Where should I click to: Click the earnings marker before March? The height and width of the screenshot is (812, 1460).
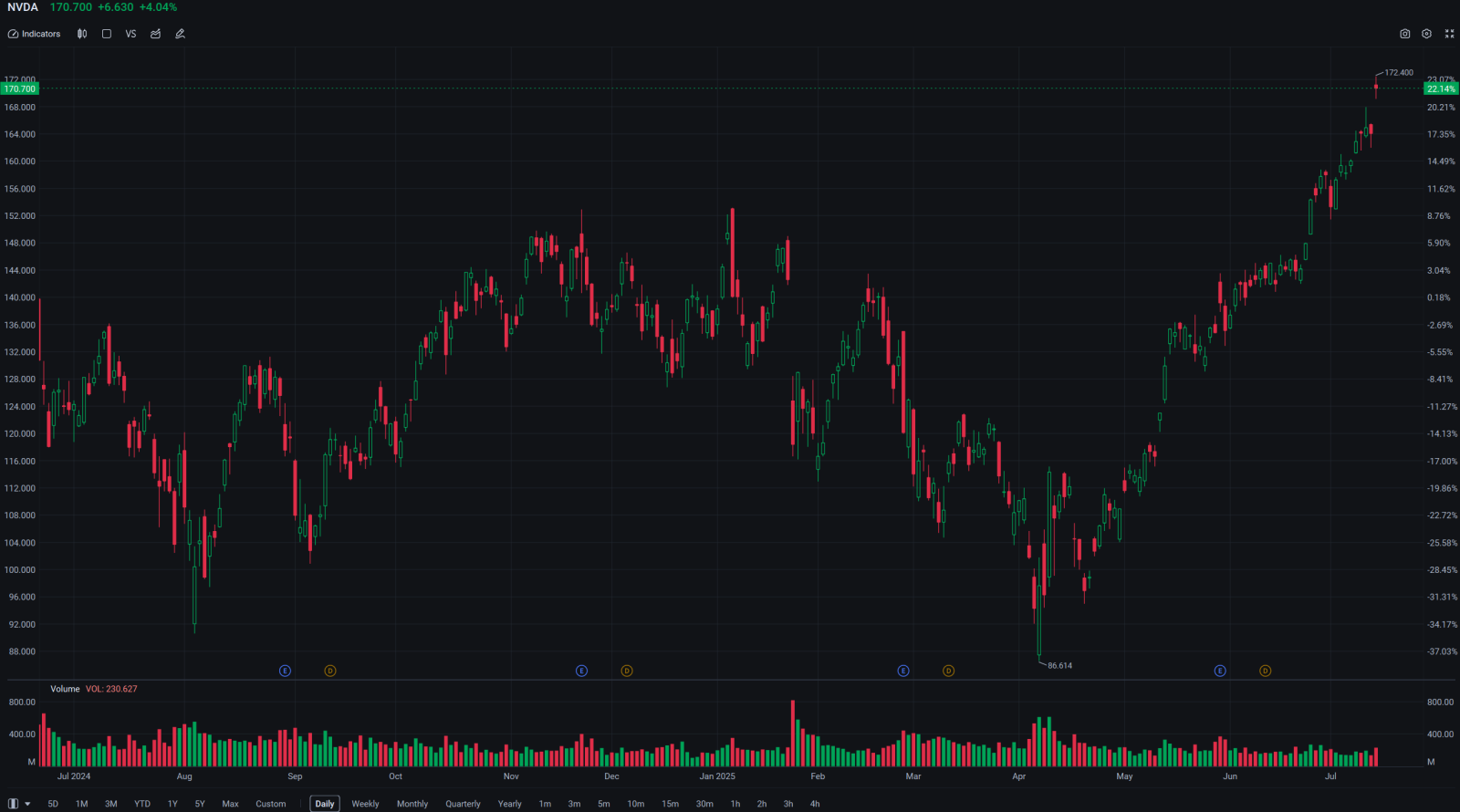[903, 671]
